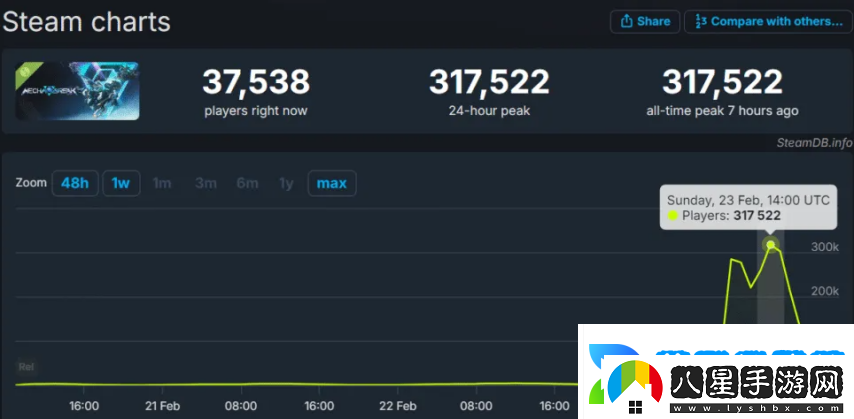854x419 pixels.
Task: Click the Share button
Action: (645, 21)
